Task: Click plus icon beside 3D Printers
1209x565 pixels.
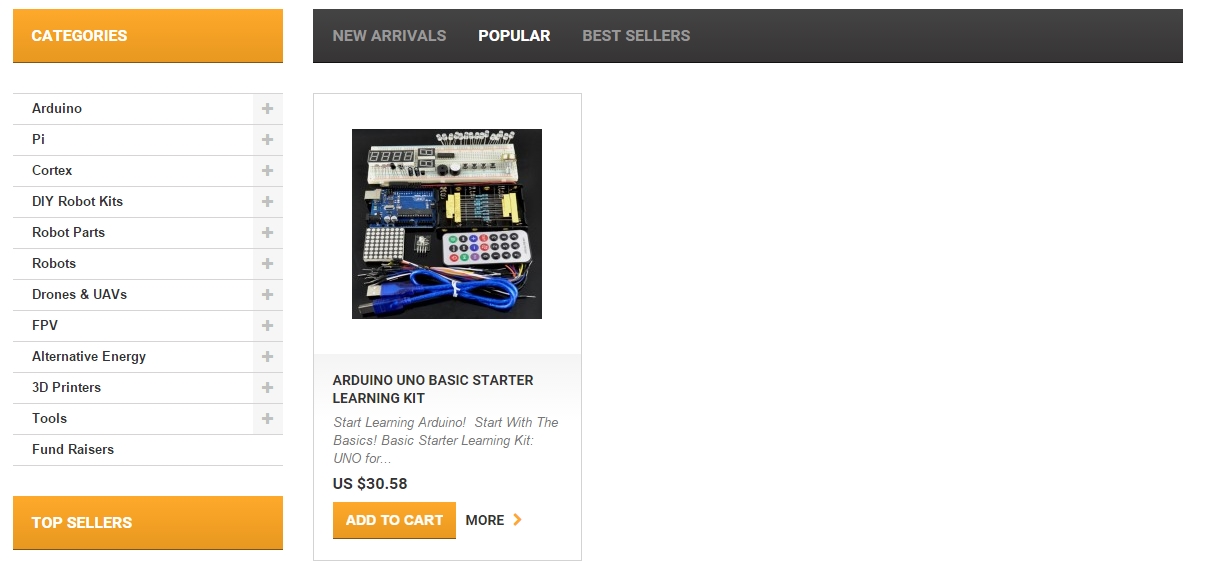Action: (267, 387)
